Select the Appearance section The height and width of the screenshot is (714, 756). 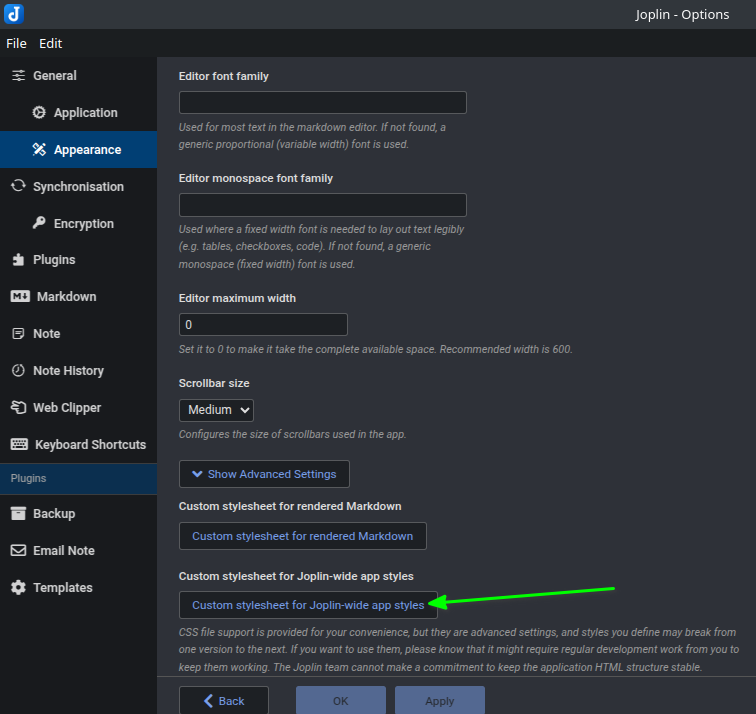[x=78, y=149]
